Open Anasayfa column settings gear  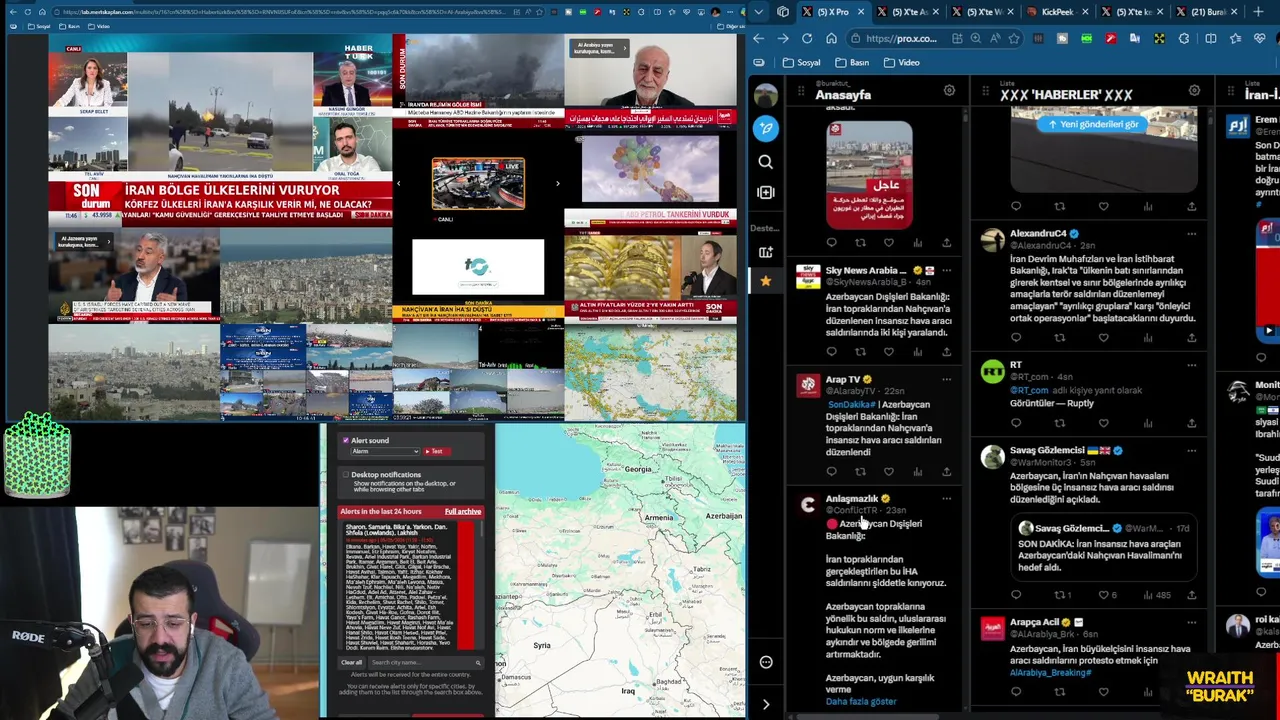(949, 91)
